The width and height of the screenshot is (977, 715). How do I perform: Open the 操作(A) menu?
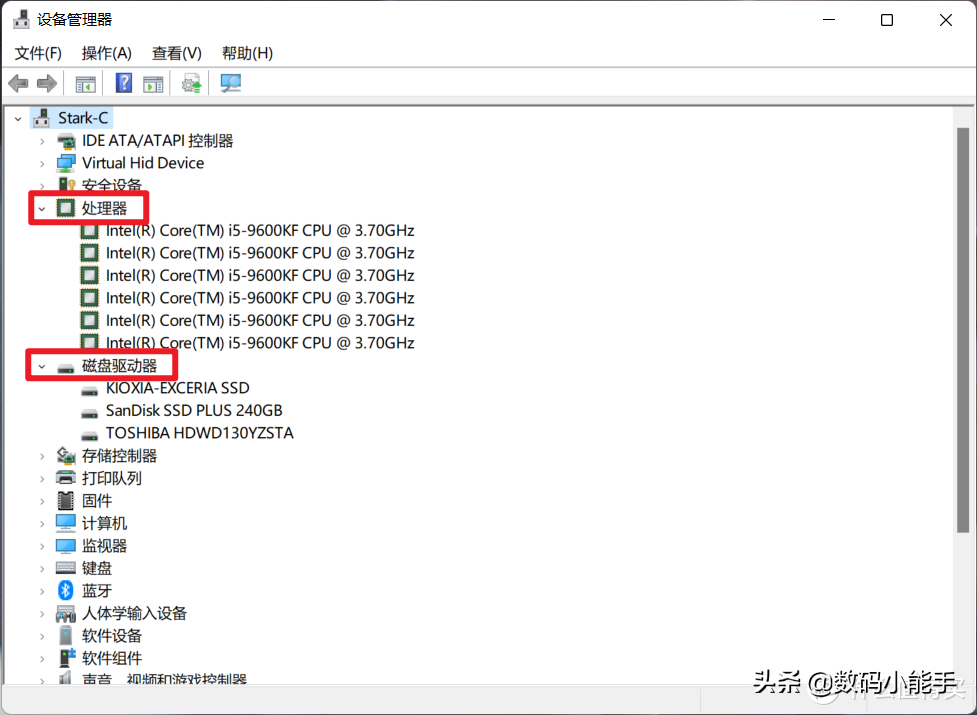(106, 53)
